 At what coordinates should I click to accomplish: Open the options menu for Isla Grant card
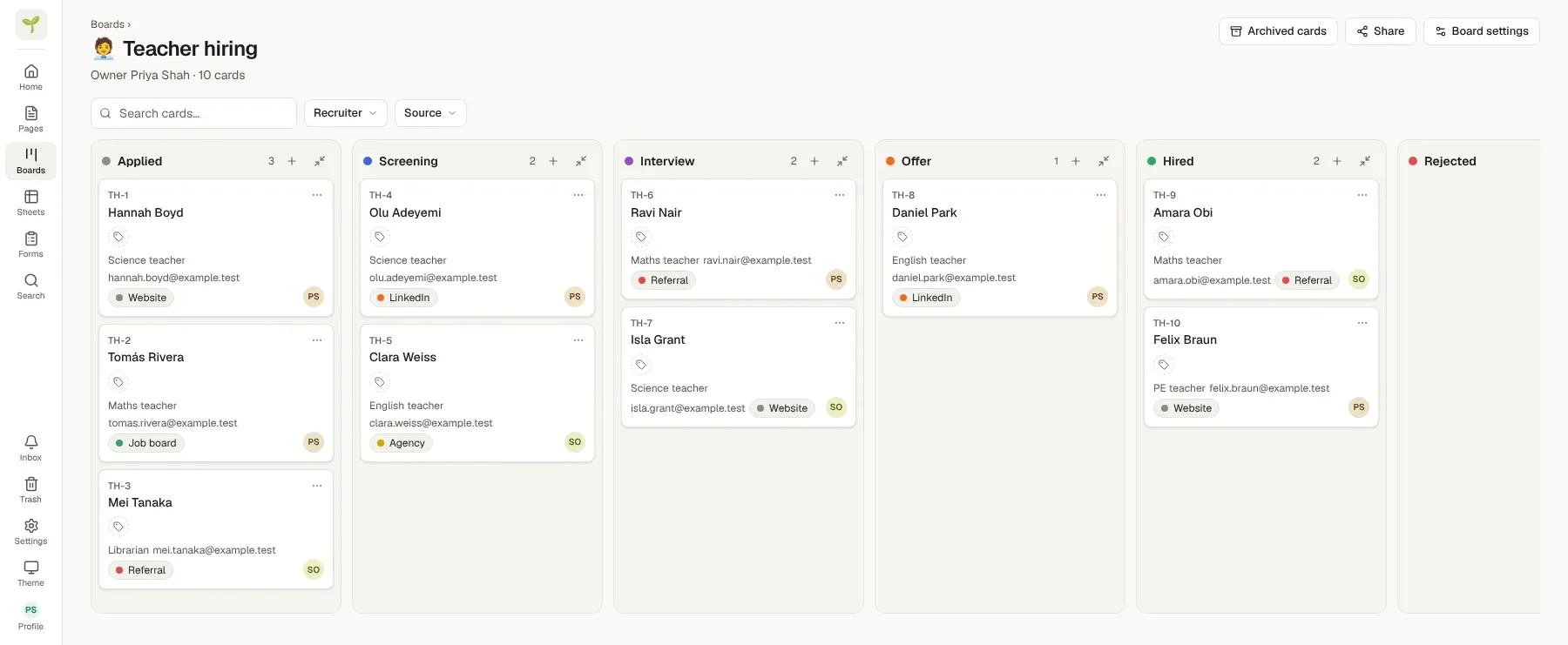coord(840,323)
